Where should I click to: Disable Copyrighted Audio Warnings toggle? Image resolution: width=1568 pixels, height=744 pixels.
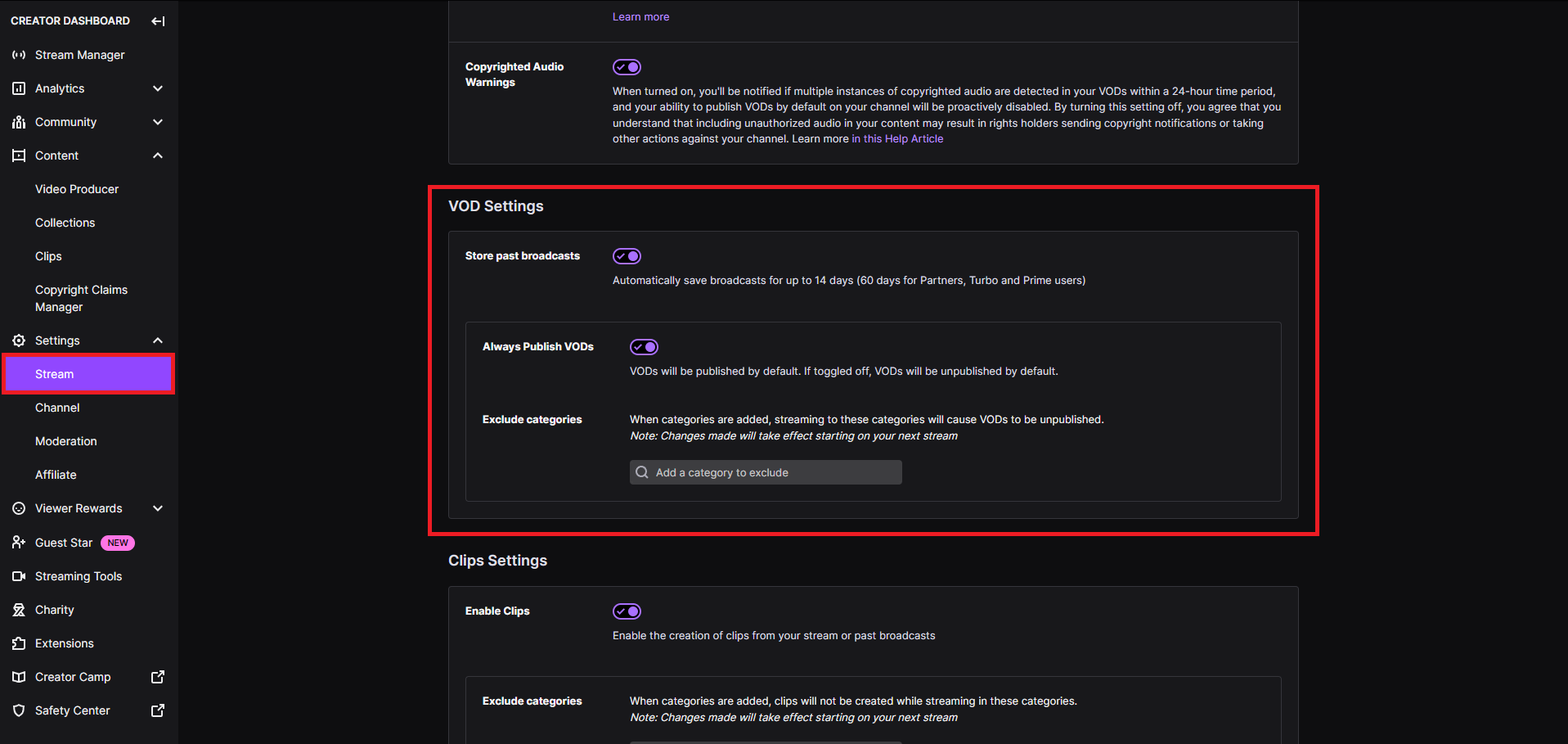tap(627, 67)
